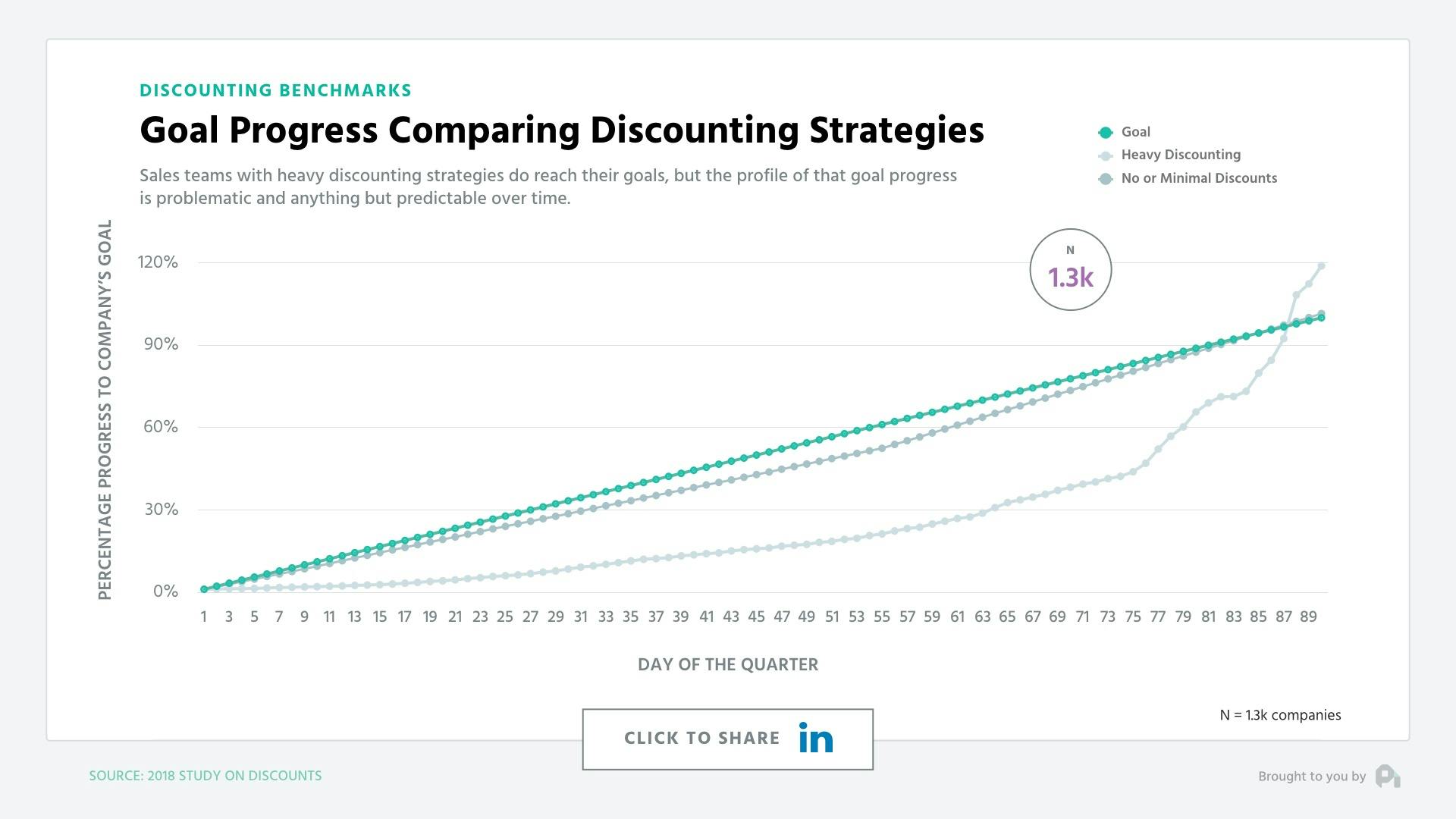Click the teal Goal legend marker

tap(1104, 131)
